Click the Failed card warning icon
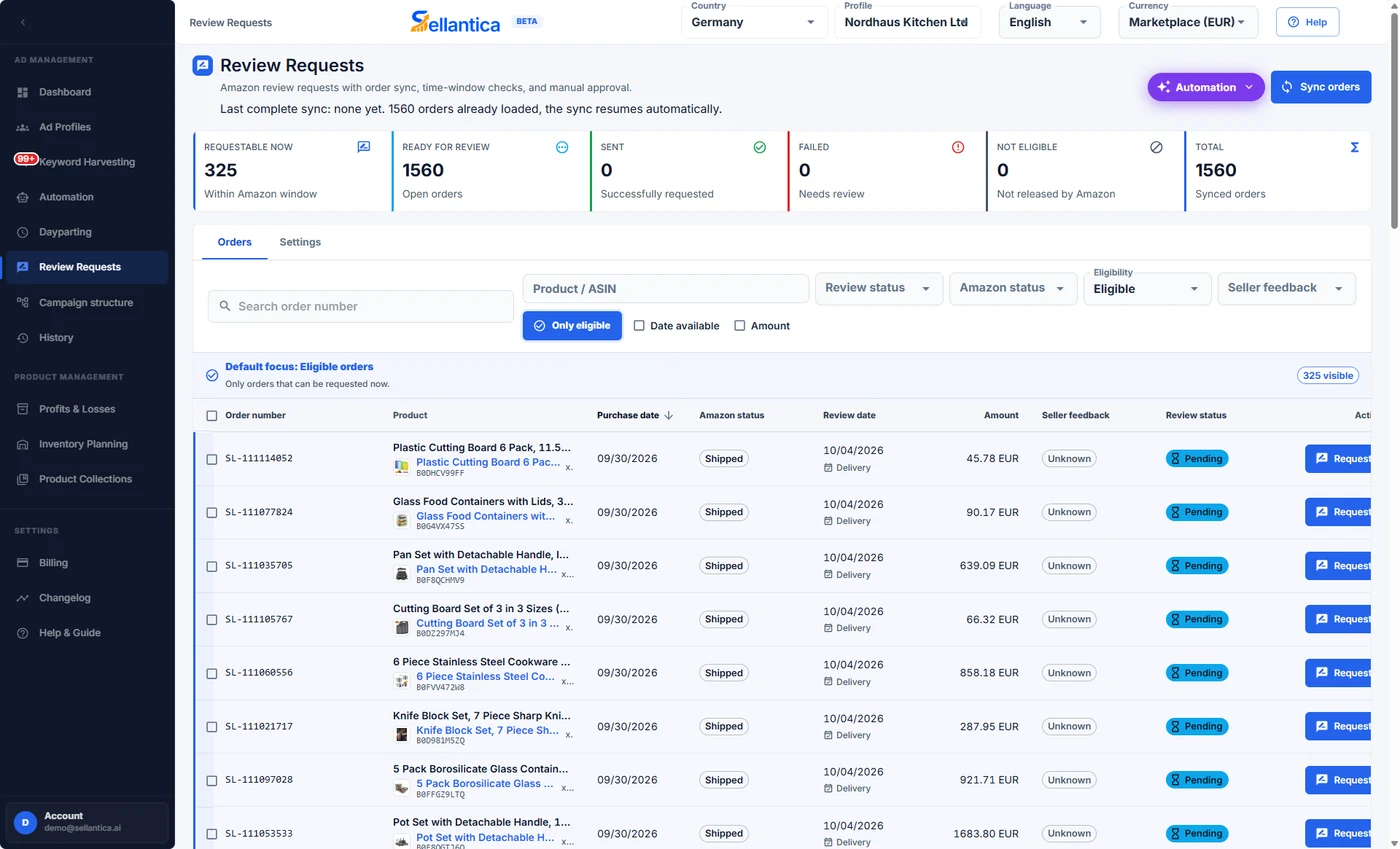 pyautogui.click(x=957, y=147)
